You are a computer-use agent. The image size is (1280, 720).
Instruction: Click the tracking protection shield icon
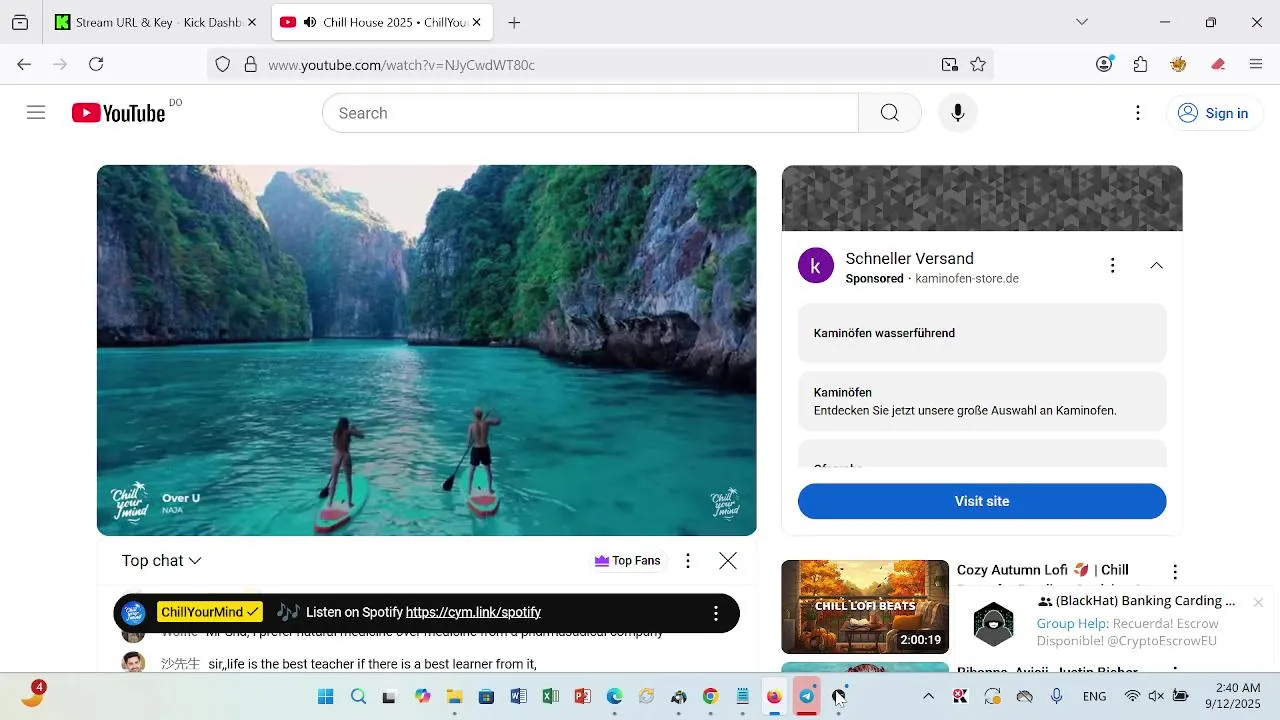point(223,64)
